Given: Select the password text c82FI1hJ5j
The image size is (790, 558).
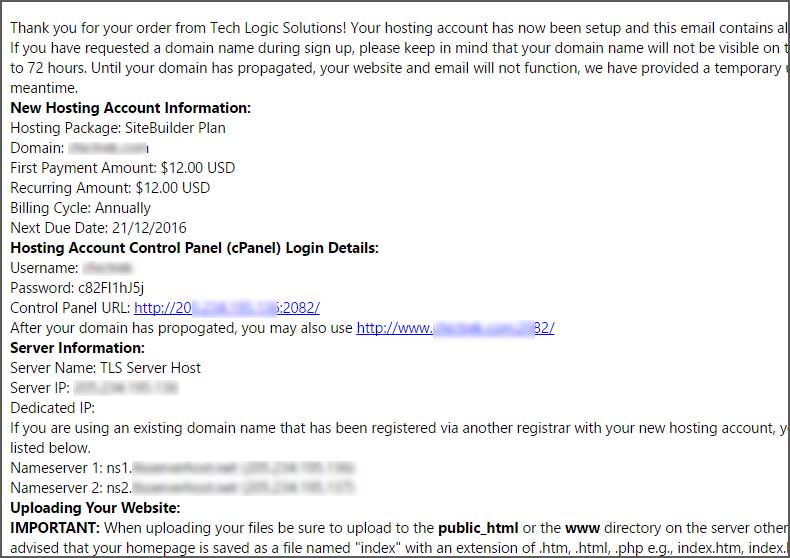Looking at the screenshot, I should [x=111, y=288].
